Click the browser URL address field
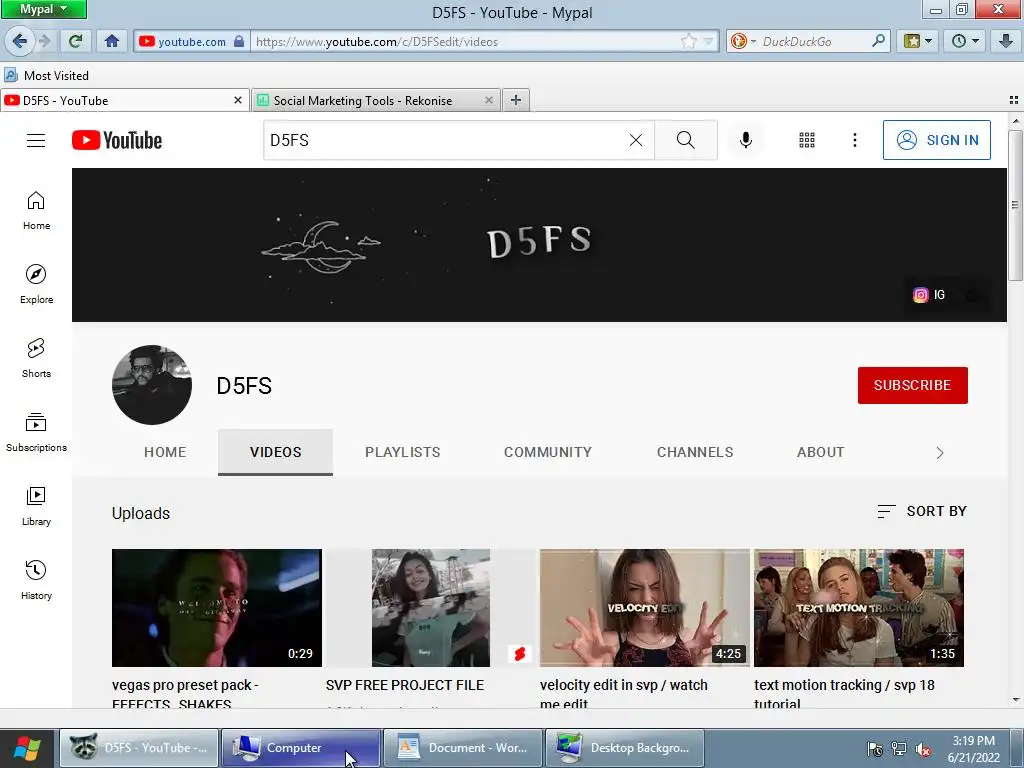 [x=464, y=41]
